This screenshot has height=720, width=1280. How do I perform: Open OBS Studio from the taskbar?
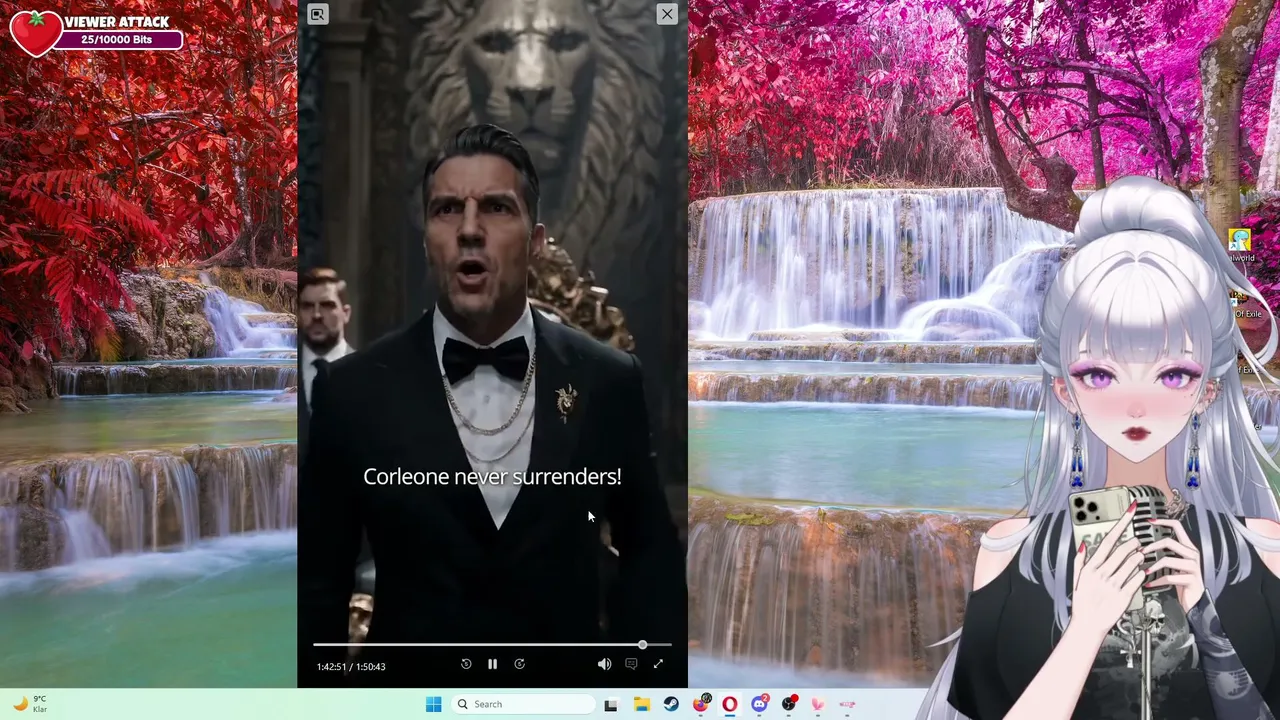790,703
